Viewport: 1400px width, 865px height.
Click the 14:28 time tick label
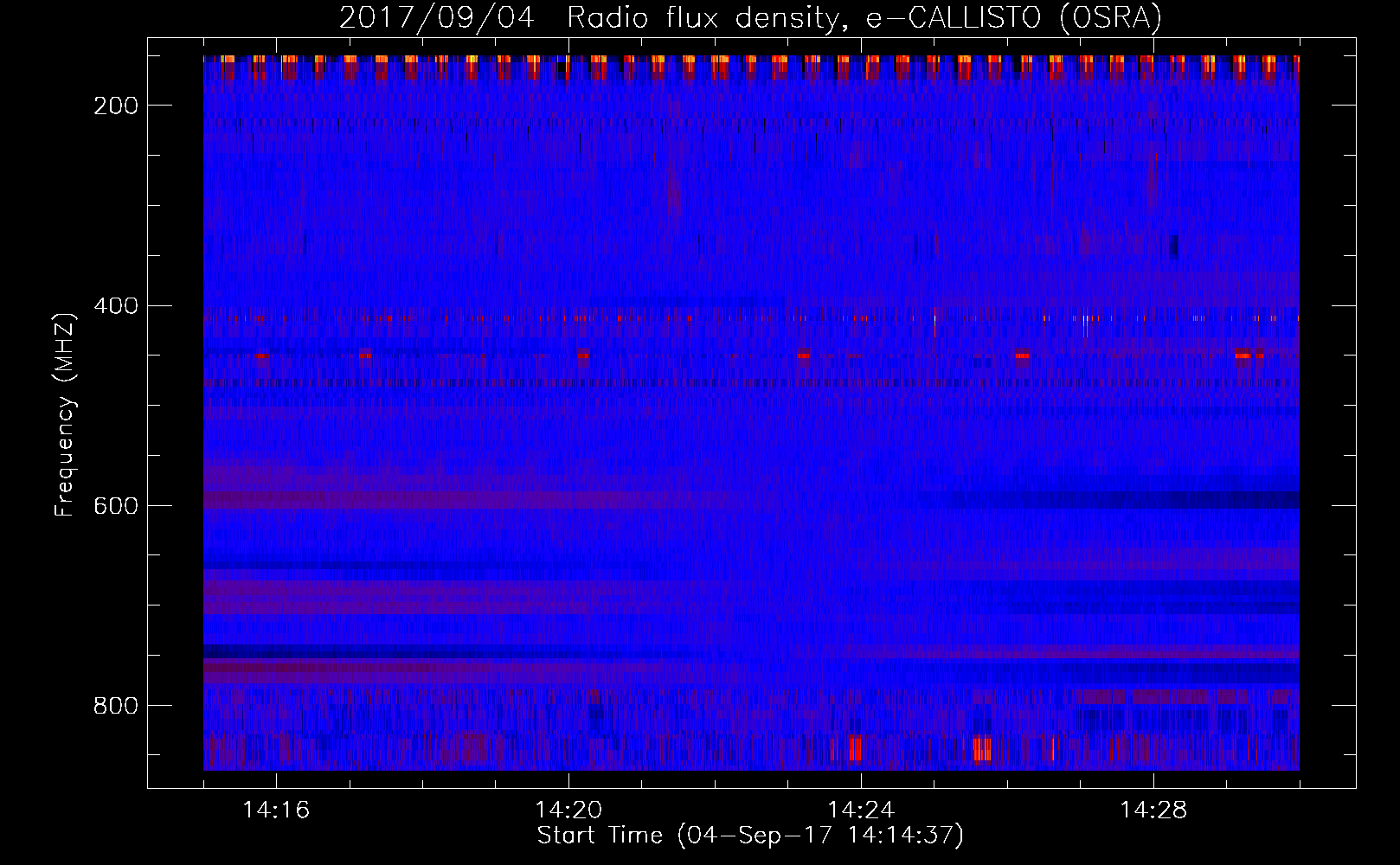point(1153,810)
